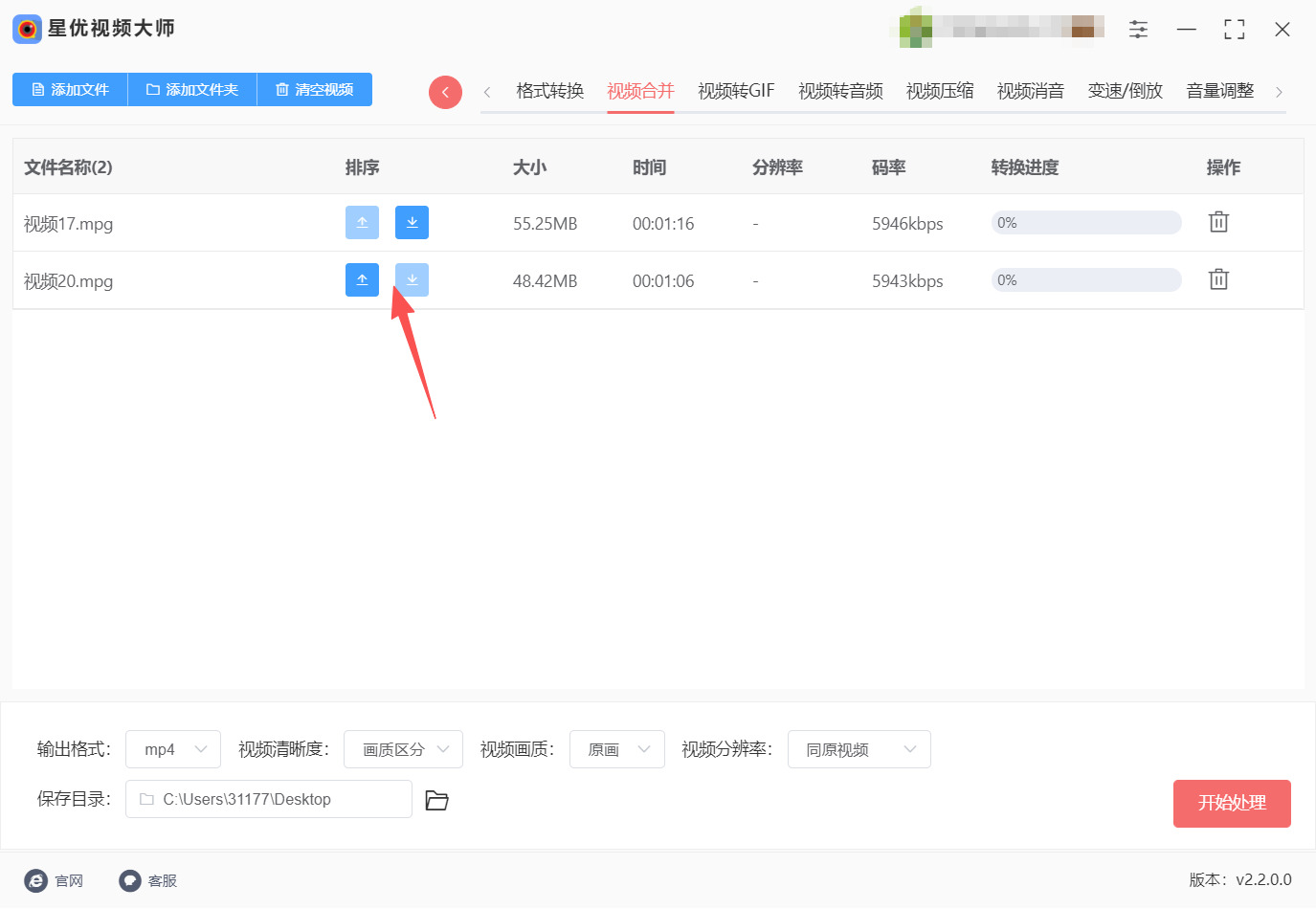Move 视频20.mpg up in the order

point(362,280)
